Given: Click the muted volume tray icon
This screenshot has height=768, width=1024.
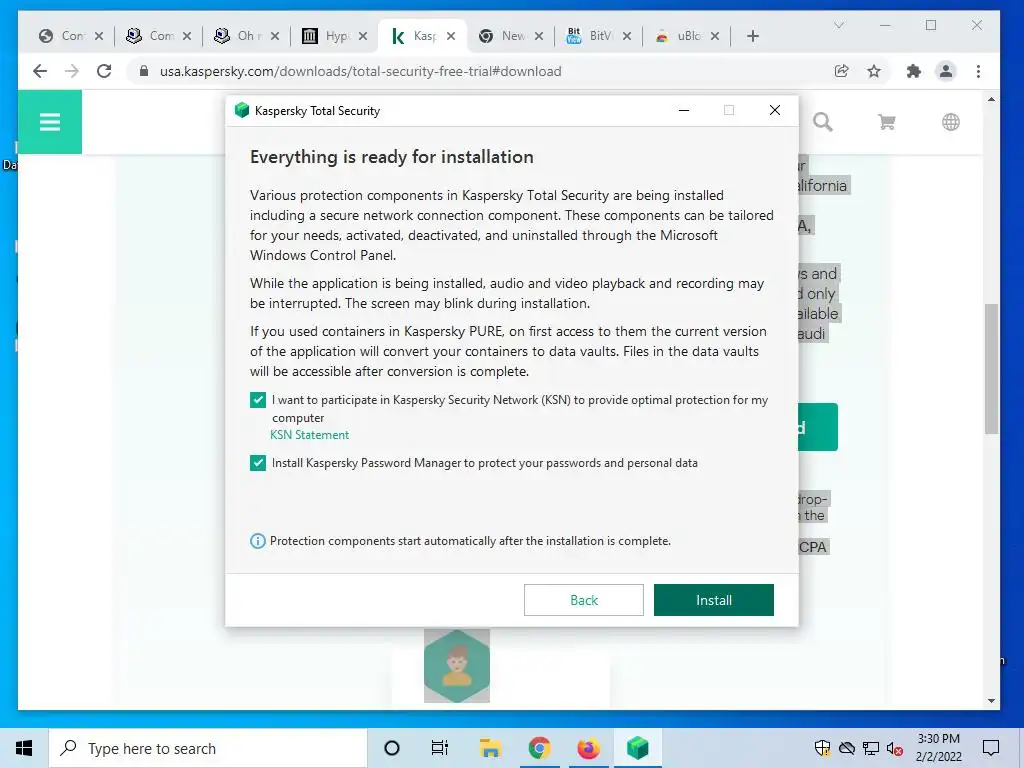Looking at the screenshot, I should pyautogui.click(x=894, y=748).
